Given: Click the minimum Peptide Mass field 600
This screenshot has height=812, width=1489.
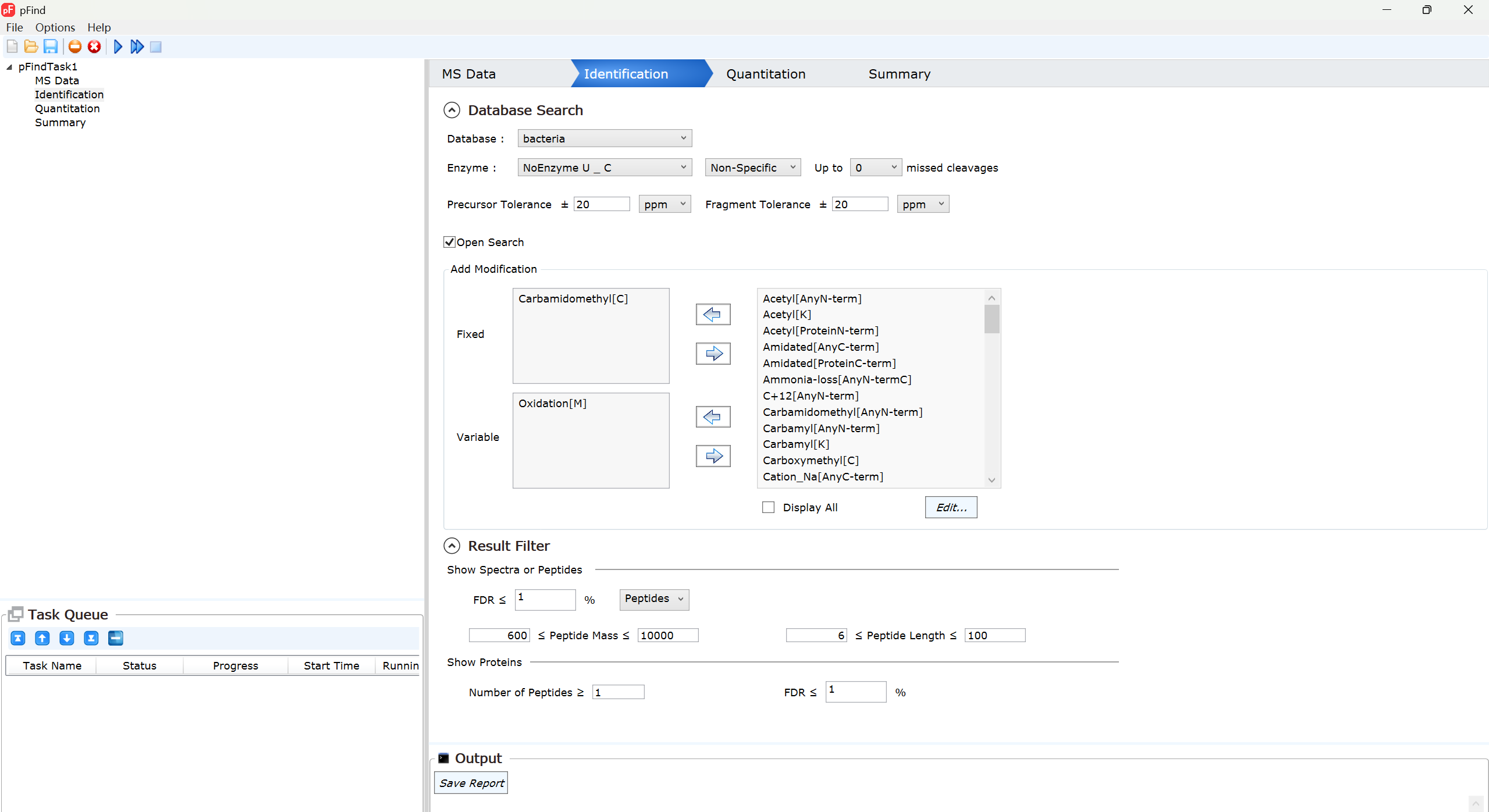Looking at the screenshot, I should tap(499, 635).
